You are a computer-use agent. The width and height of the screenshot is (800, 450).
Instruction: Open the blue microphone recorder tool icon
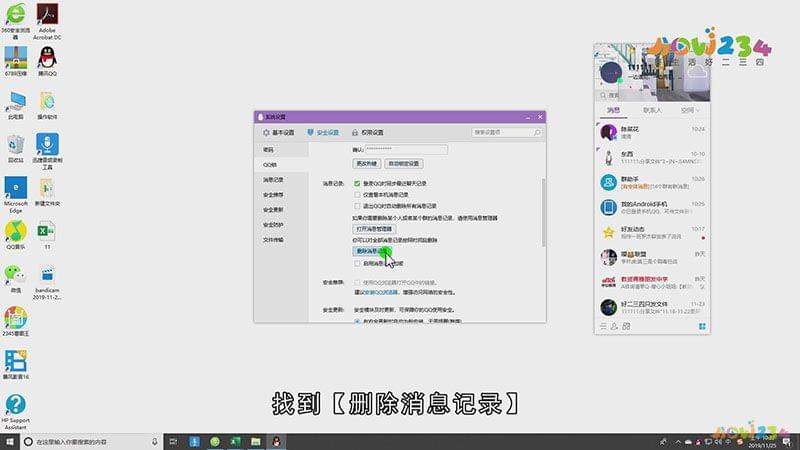tap(47, 151)
